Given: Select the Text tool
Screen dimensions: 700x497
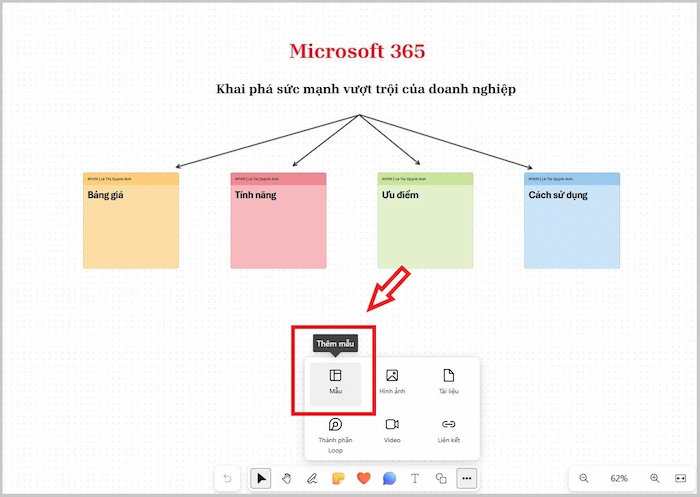Looking at the screenshot, I should pyautogui.click(x=415, y=479).
